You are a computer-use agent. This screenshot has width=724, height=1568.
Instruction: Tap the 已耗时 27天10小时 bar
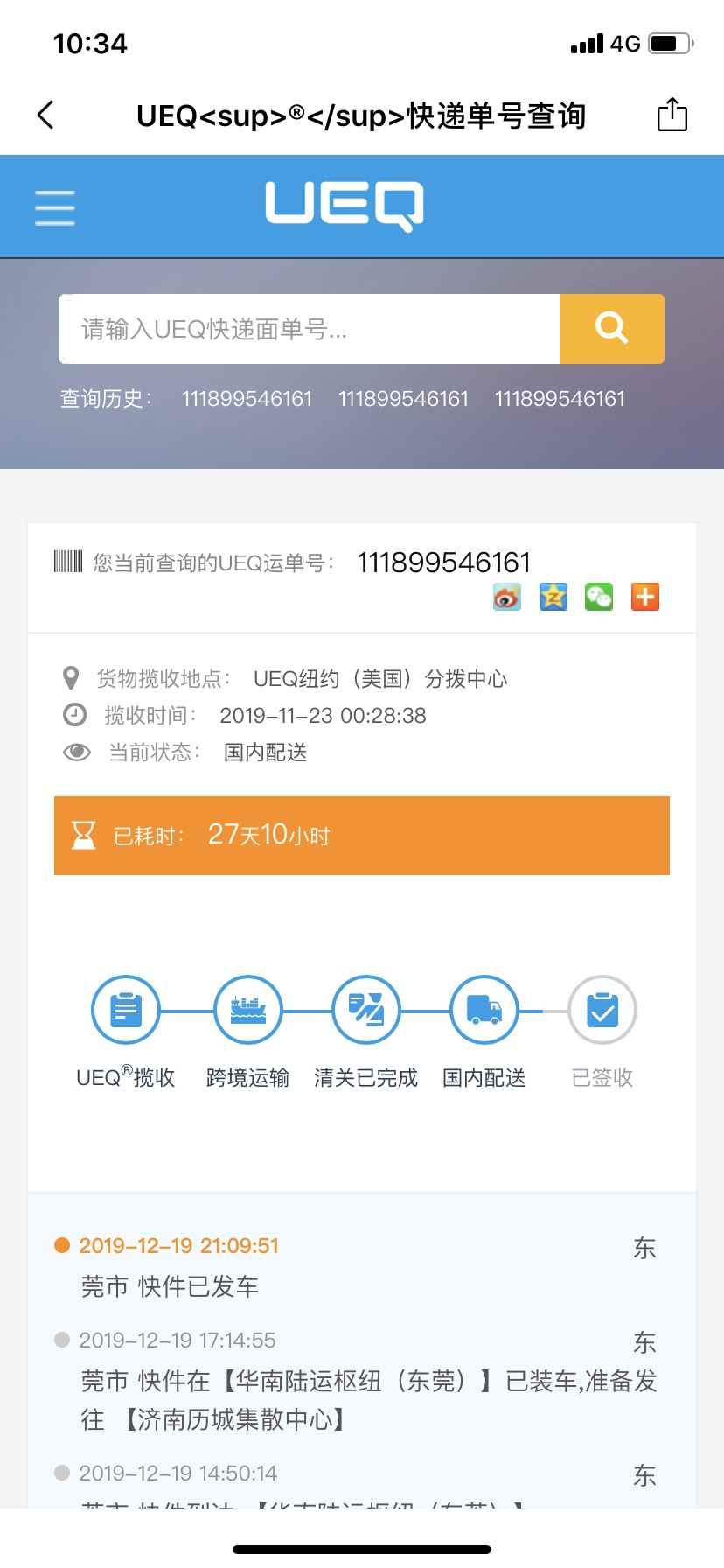[362, 836]
